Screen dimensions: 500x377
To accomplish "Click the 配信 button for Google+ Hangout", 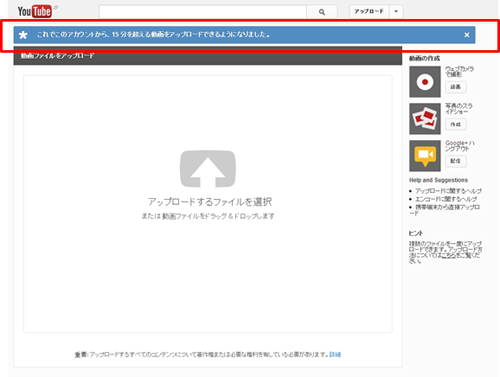I will pyautogui.click(x=456, y=161).
